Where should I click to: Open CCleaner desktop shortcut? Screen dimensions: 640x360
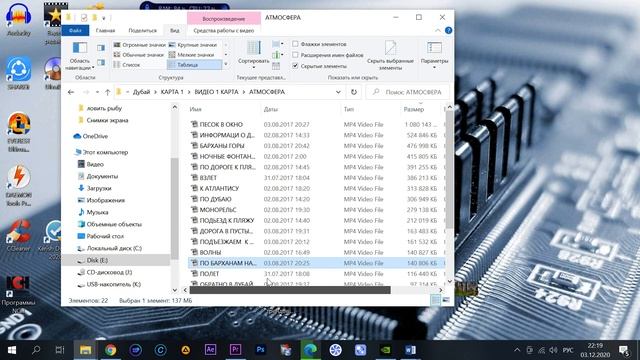click(x=19, y=236)
